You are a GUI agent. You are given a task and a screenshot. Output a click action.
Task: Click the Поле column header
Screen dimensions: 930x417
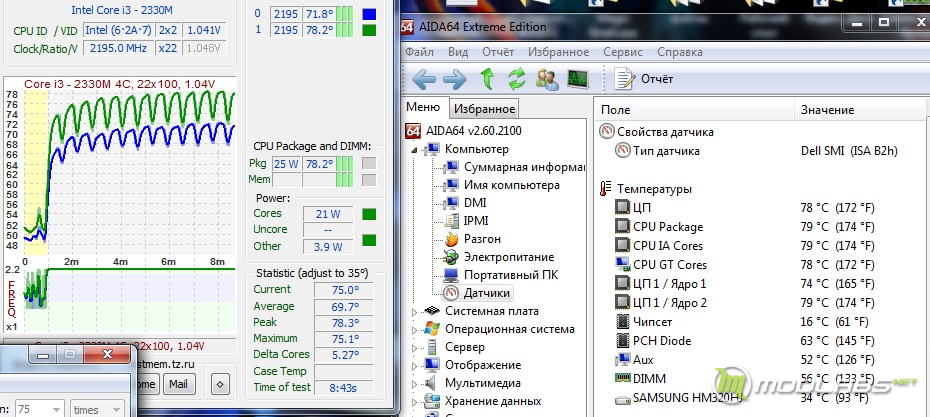coord(695,110)
